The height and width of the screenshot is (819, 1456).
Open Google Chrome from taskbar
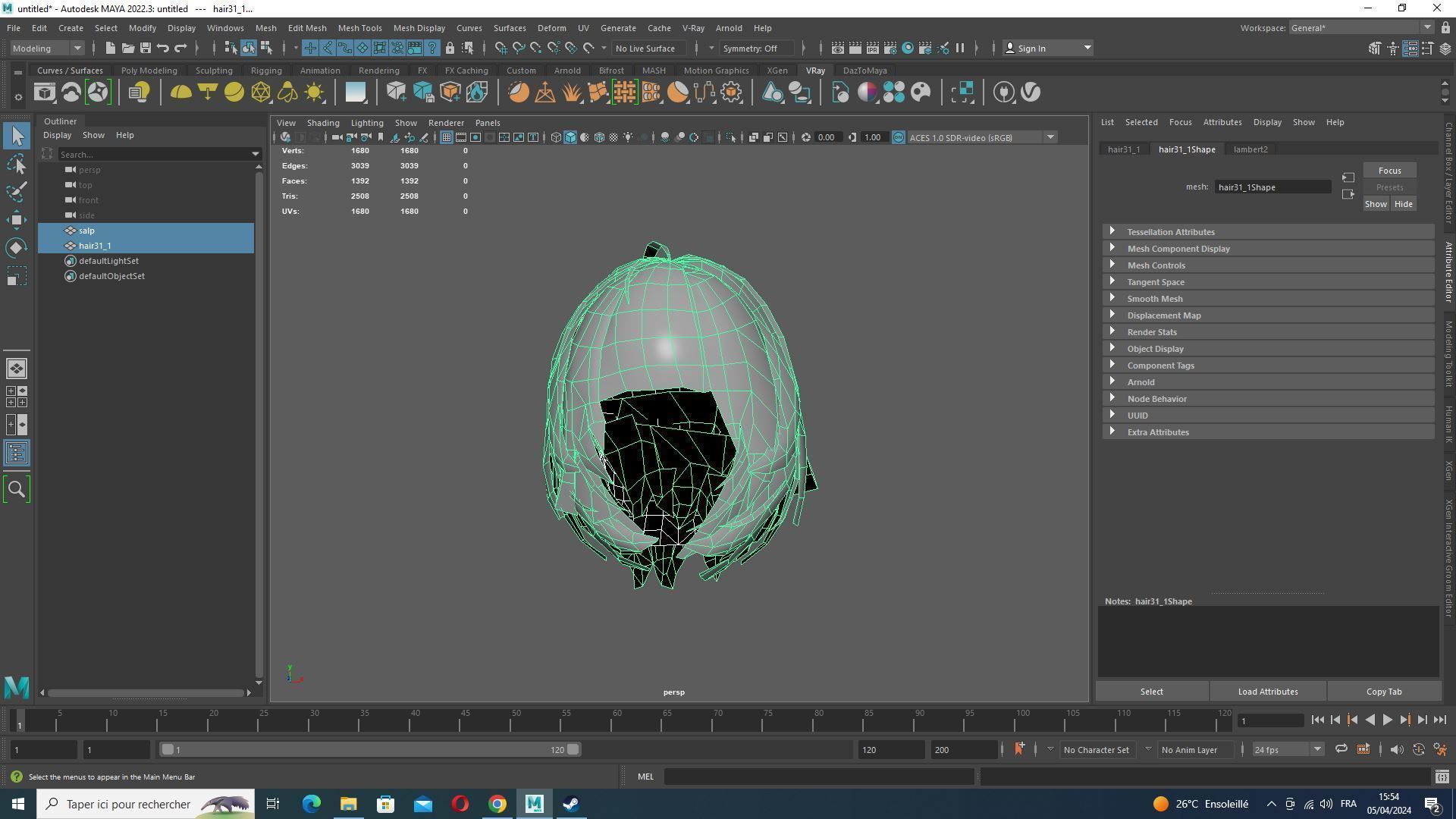click(497, 804)
